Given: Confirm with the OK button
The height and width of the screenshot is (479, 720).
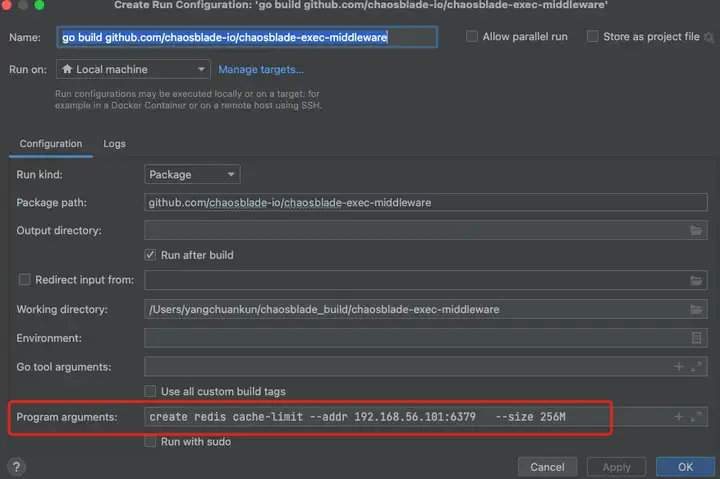Looking at the screenshot, I should [x=685, y=467].
